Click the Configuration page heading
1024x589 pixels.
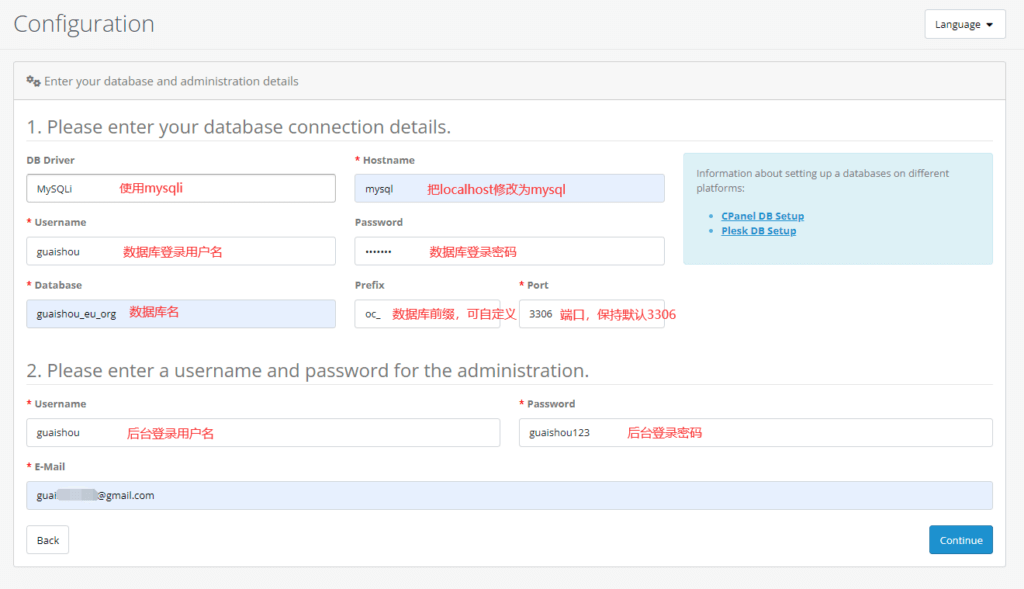[84, 24]
